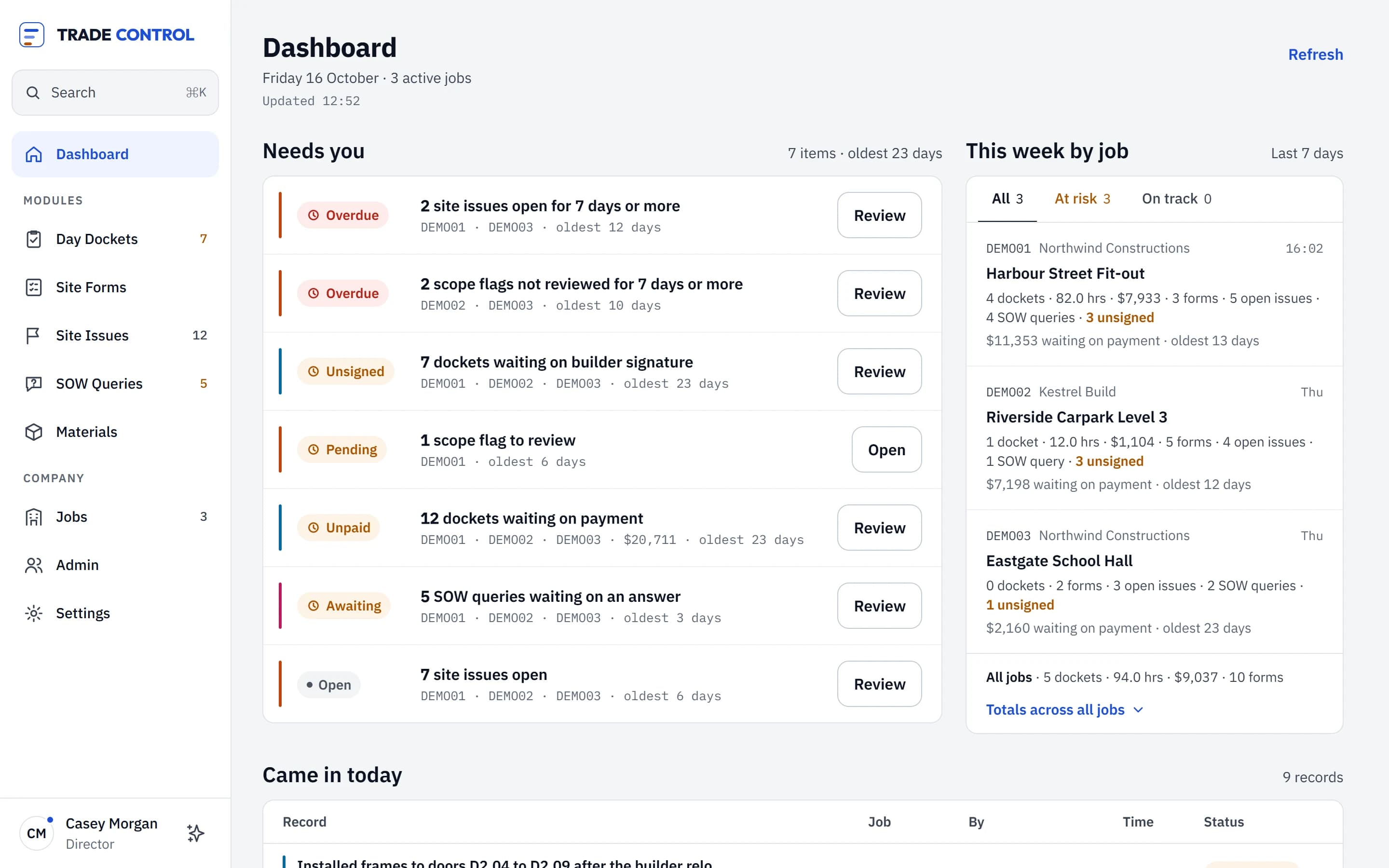Image resolution: width=1389 pixels, height=868 pixels.
Task: Click the CM user avatar
Action: tap(37, 833)
